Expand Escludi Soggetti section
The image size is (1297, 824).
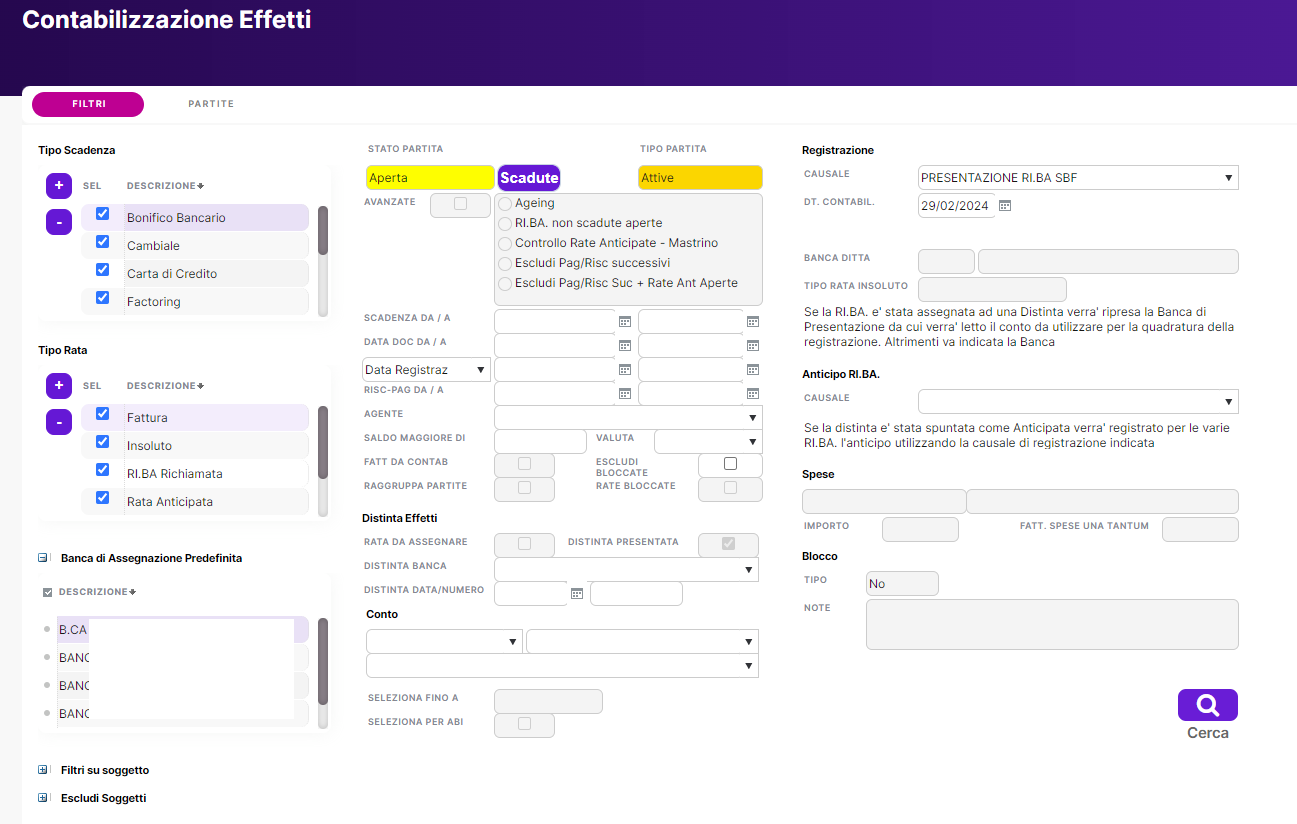pos(43,798)
